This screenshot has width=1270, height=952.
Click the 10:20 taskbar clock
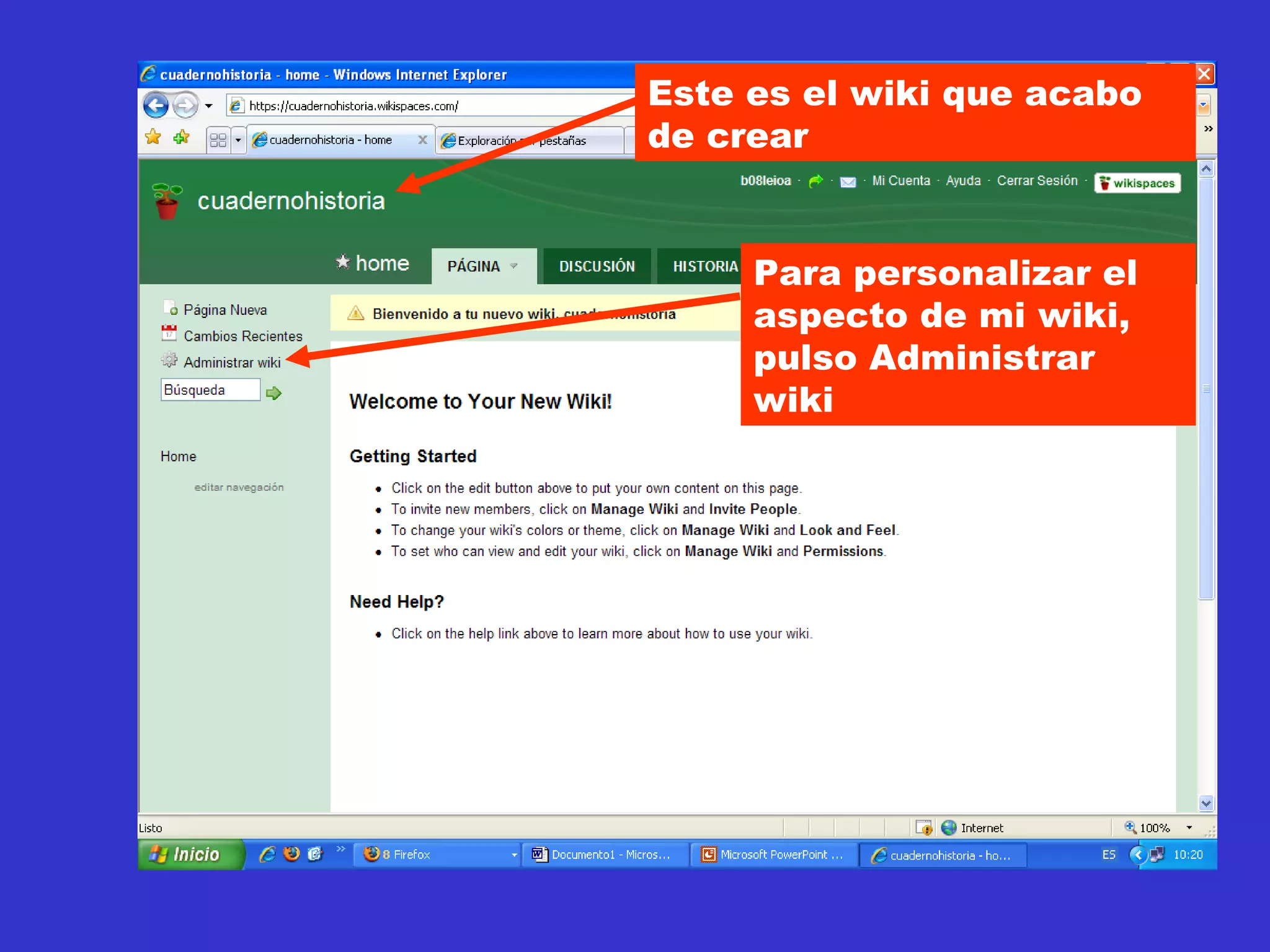click(x=1188, y=855)
